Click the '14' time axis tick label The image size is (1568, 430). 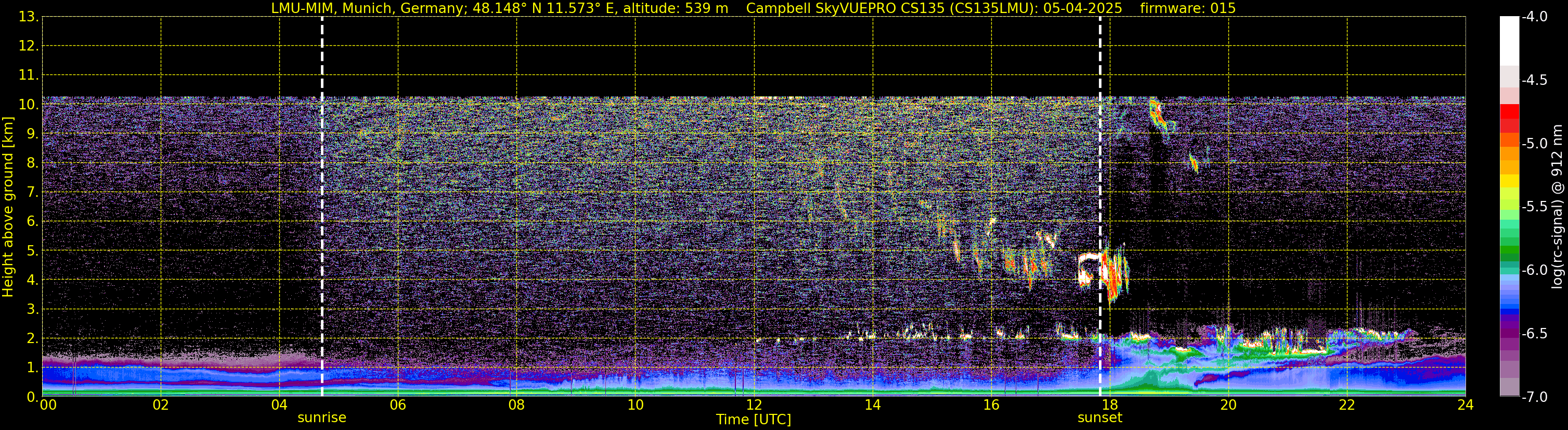click(x=872, y=405)
